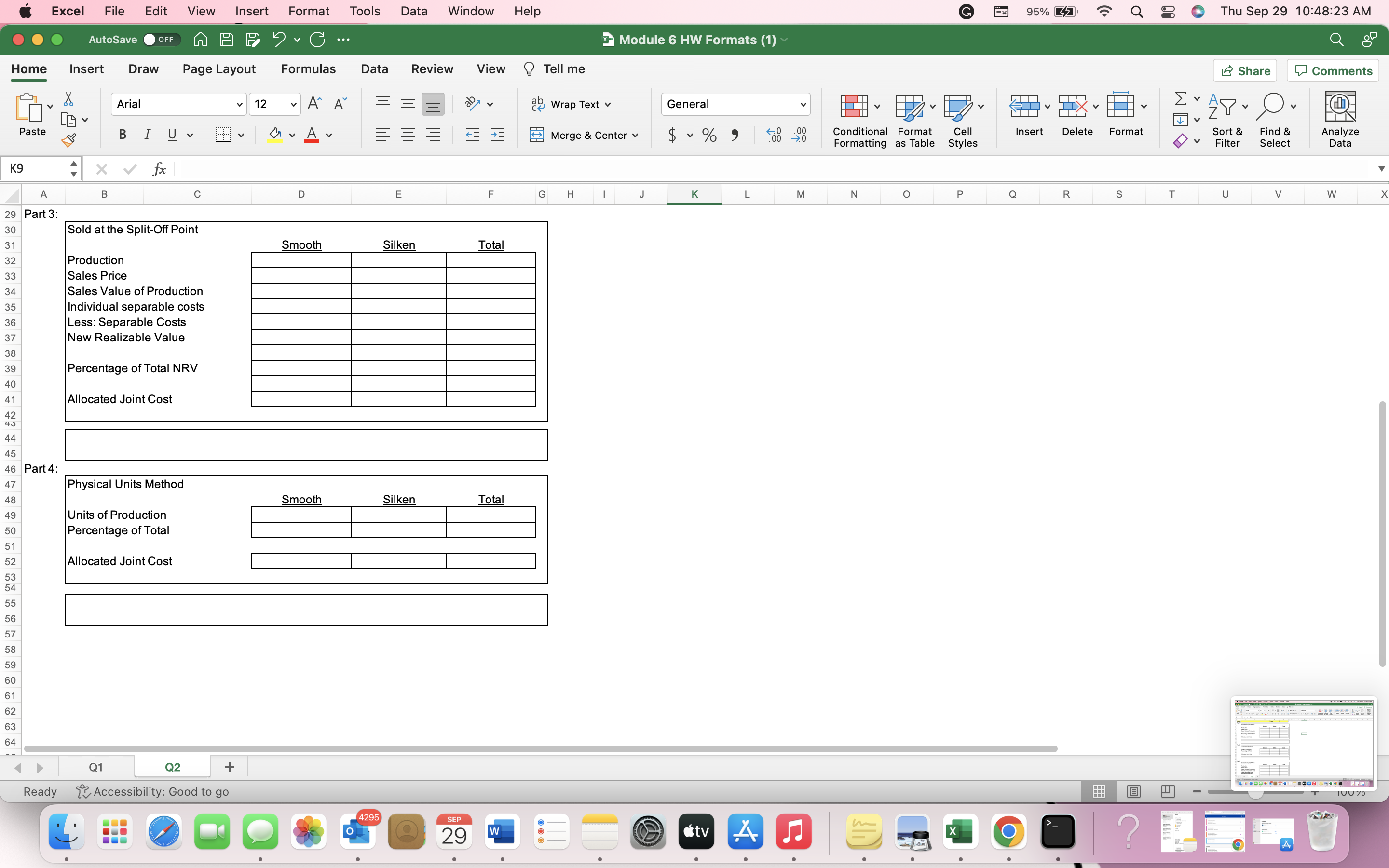Expand the Fill Color dropdown arrow
1389x868 pixels.
292,135
